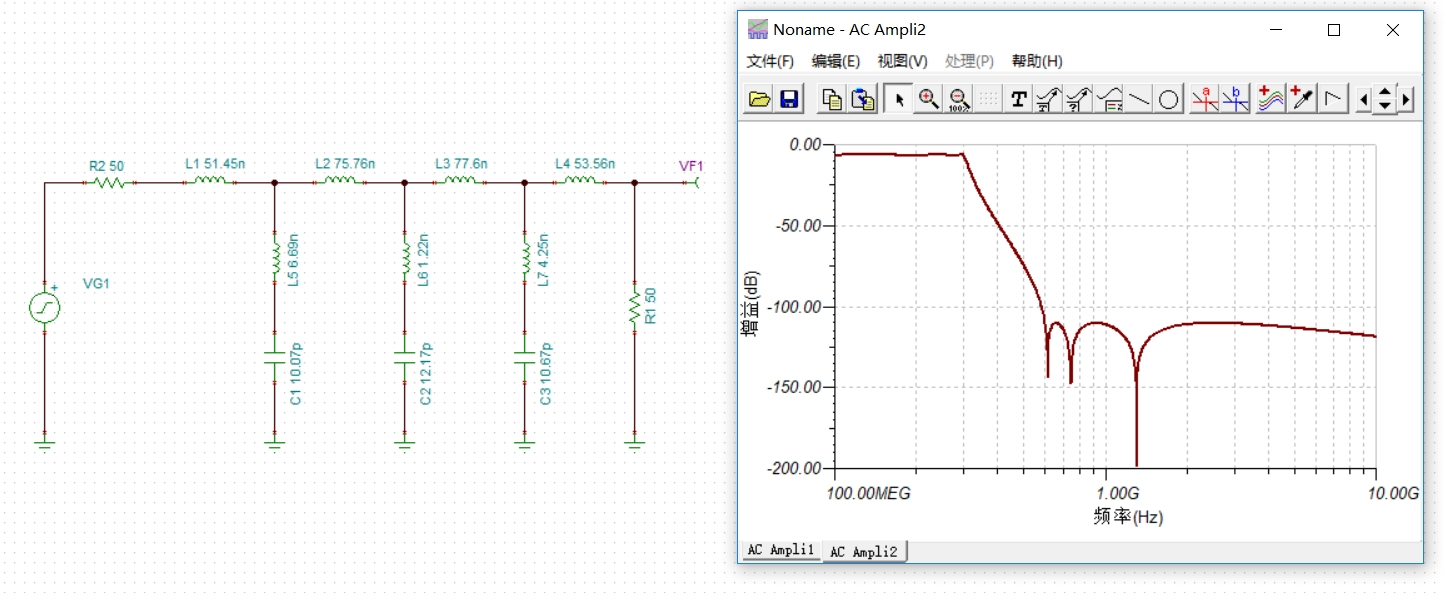Image resolution: width=1444 pixels, height=593 pixels.
Task: Click the flag marker icon
Action: (x=1332, y=99)
